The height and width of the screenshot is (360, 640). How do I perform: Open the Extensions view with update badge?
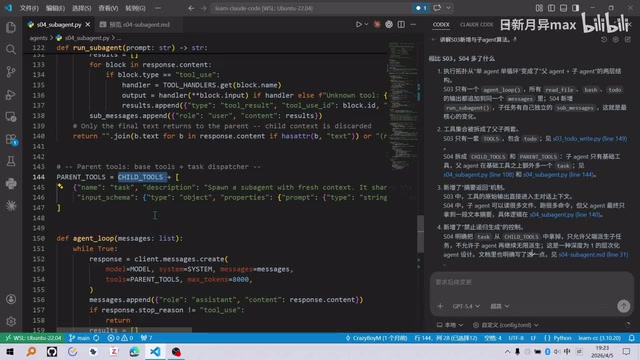click(x=11, y=139)
